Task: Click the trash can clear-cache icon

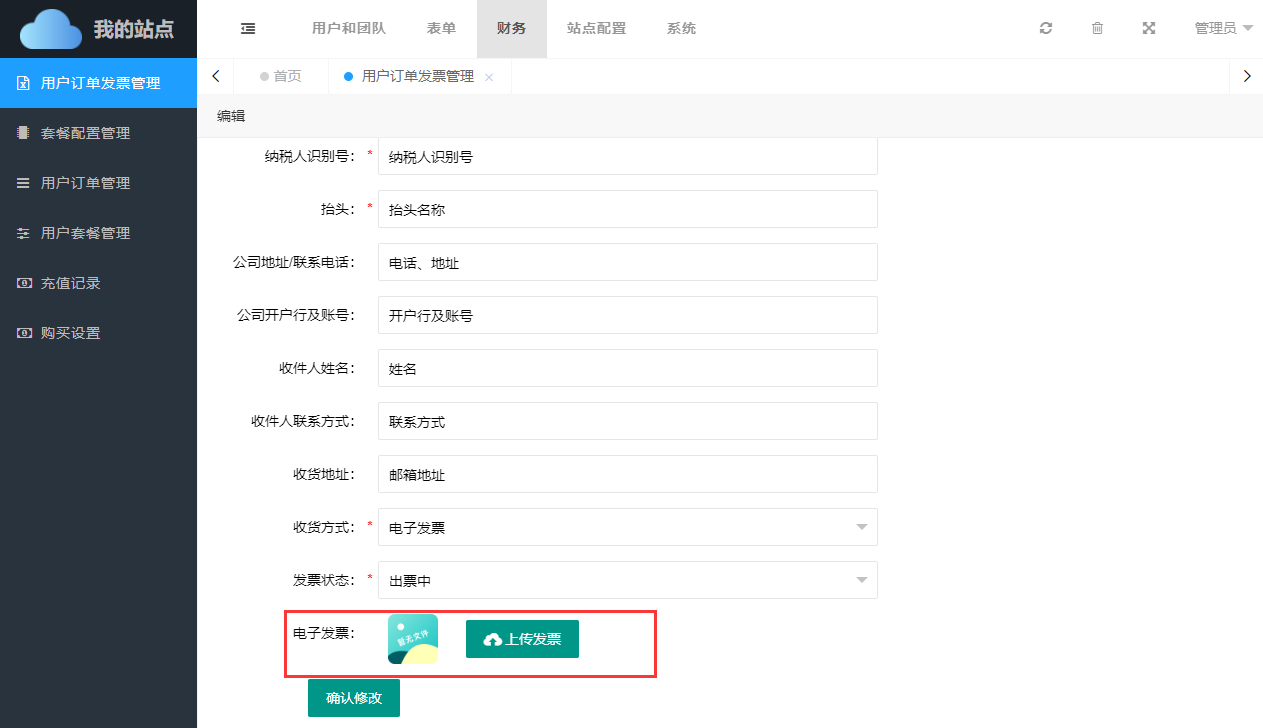Action: [1097, 29]
